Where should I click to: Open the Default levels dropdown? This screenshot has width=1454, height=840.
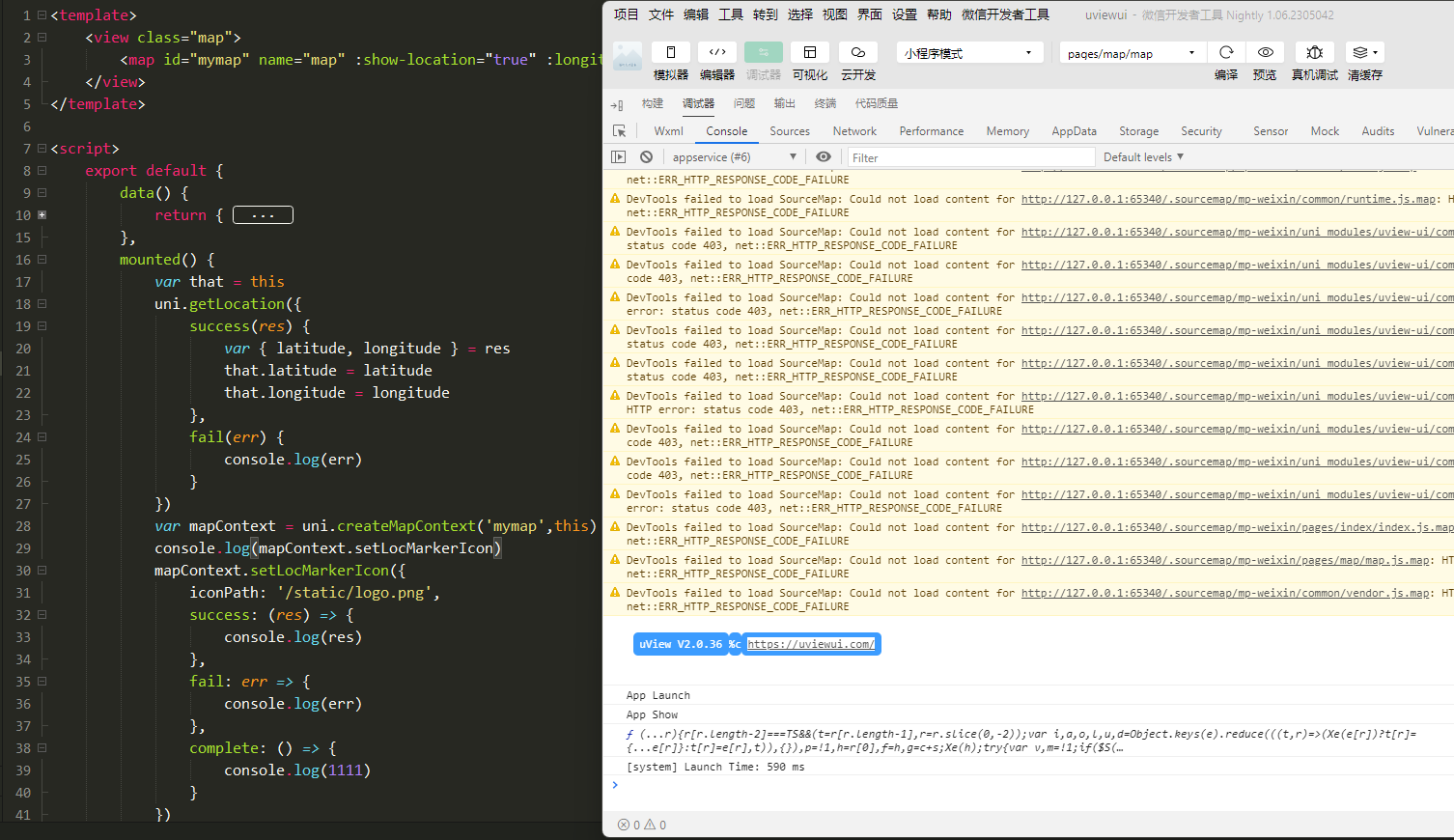click(x=1143, y=157)
